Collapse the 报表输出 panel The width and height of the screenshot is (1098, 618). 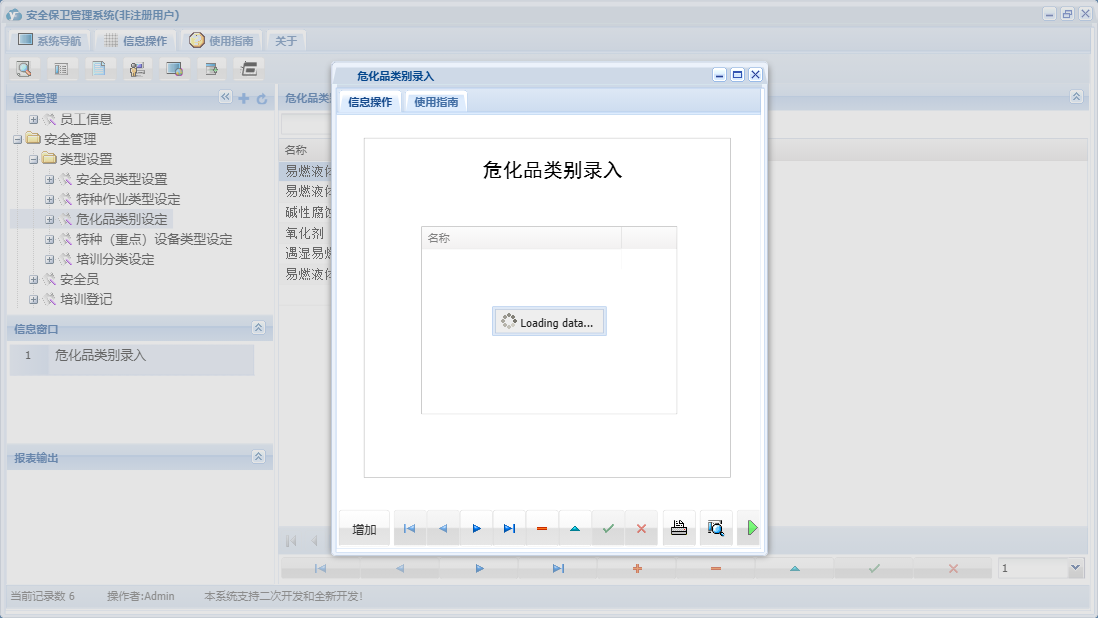click(259, 457)
